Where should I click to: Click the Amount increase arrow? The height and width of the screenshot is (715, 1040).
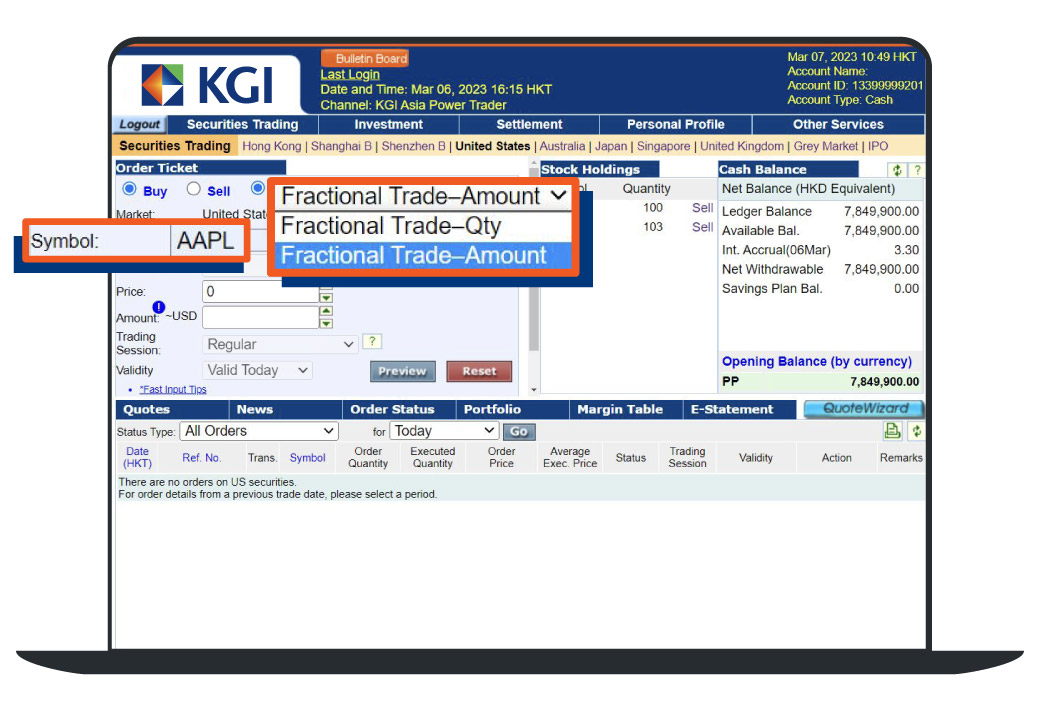point(326,312)
